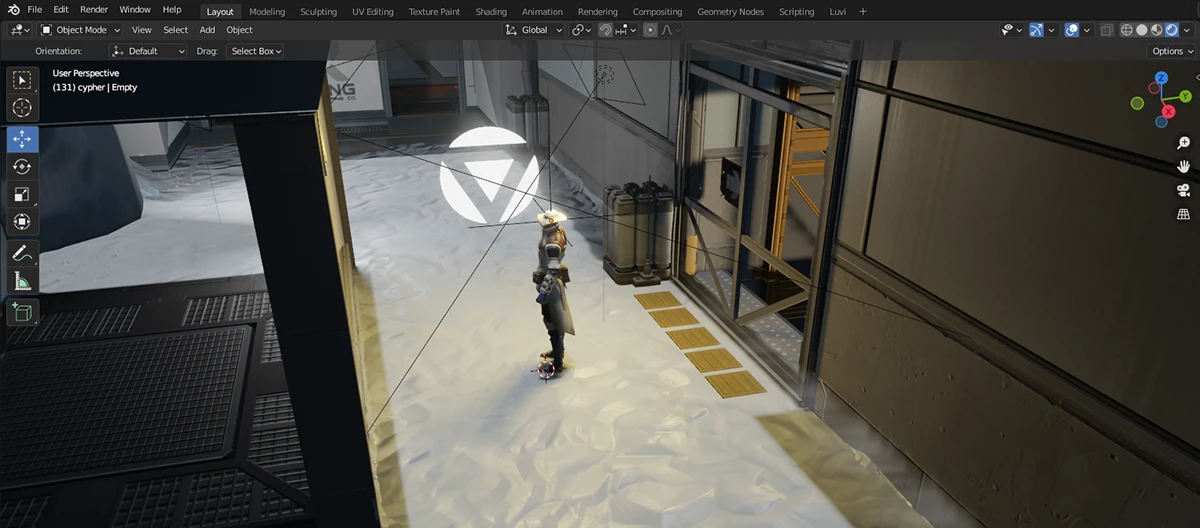Open the Edit menu

pos(61,10)
